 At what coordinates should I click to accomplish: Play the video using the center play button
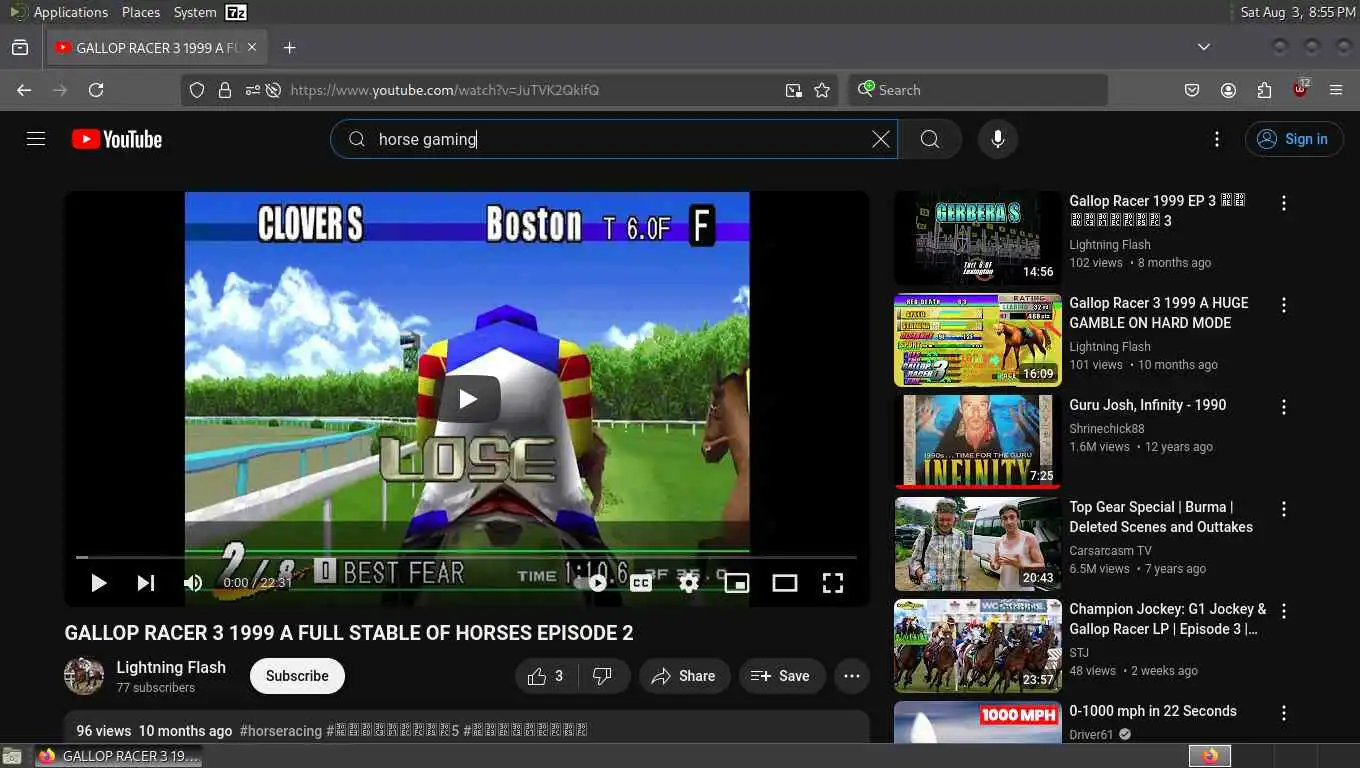467,399
